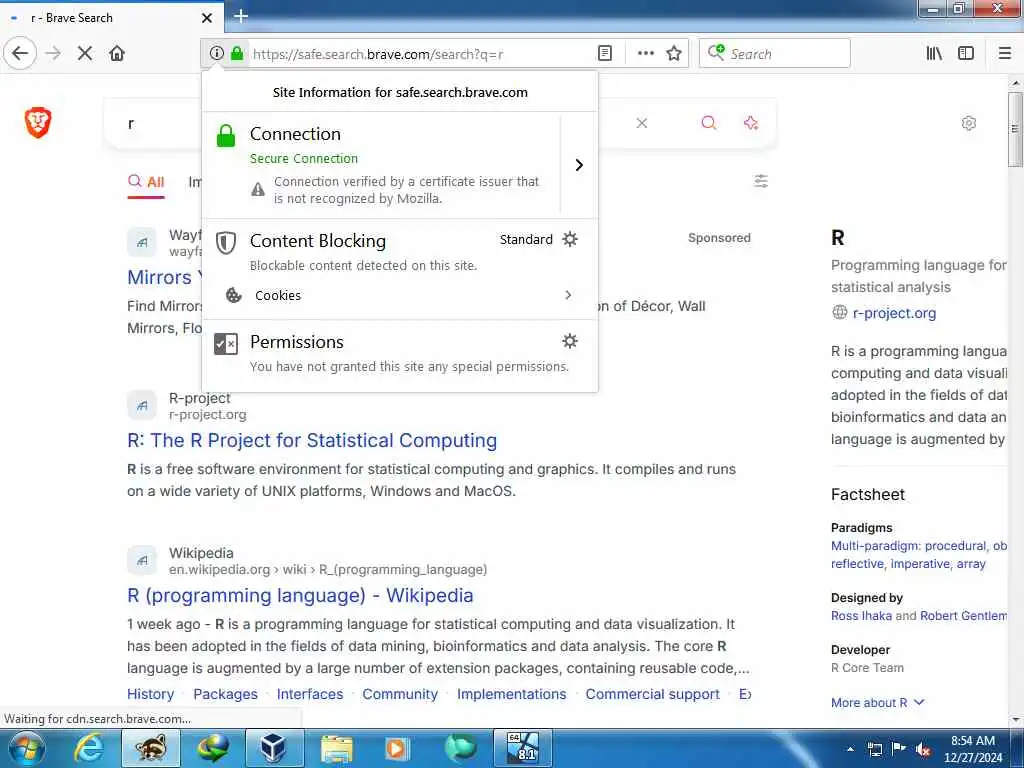Click the site information (i) icon

[216, 54]
